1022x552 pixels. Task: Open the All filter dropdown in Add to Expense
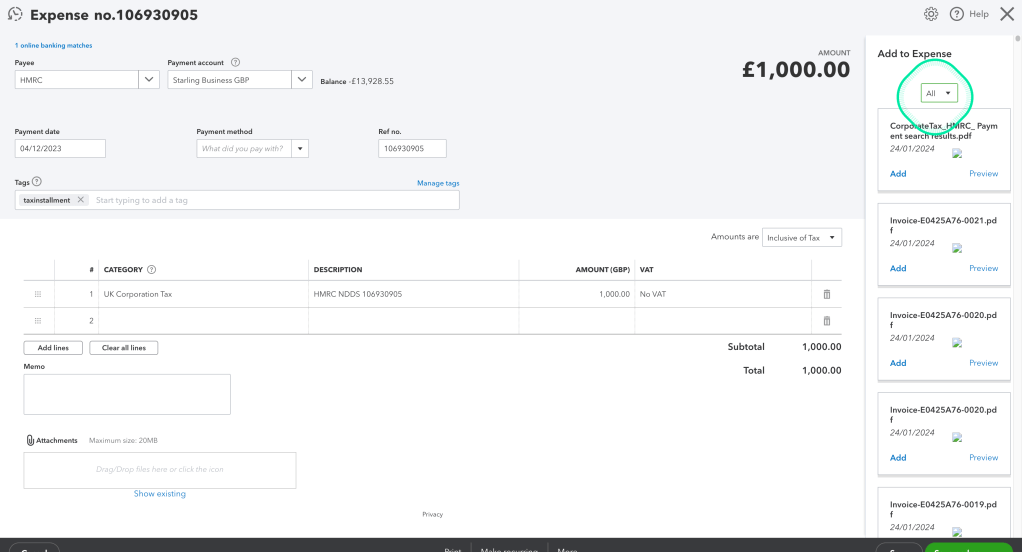(939, 93)
